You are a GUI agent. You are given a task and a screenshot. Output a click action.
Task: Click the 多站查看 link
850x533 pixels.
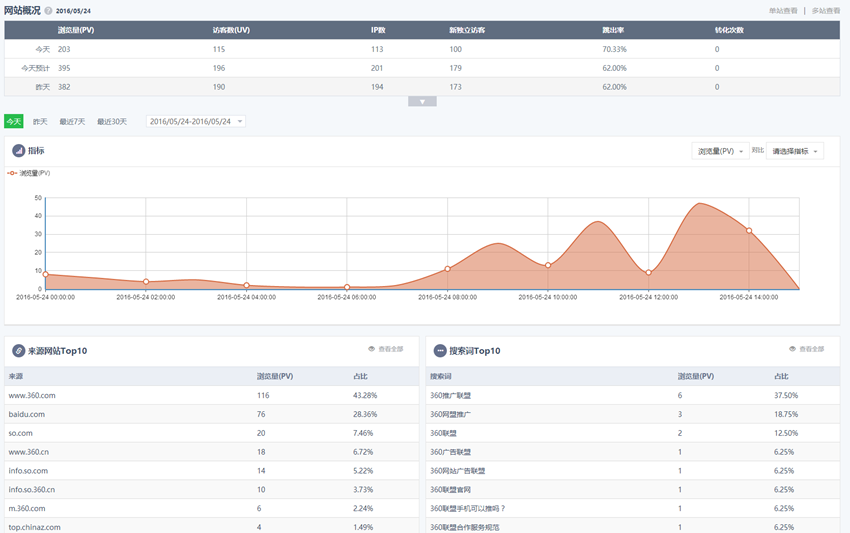pyautogui.click(x=825, y=11)
